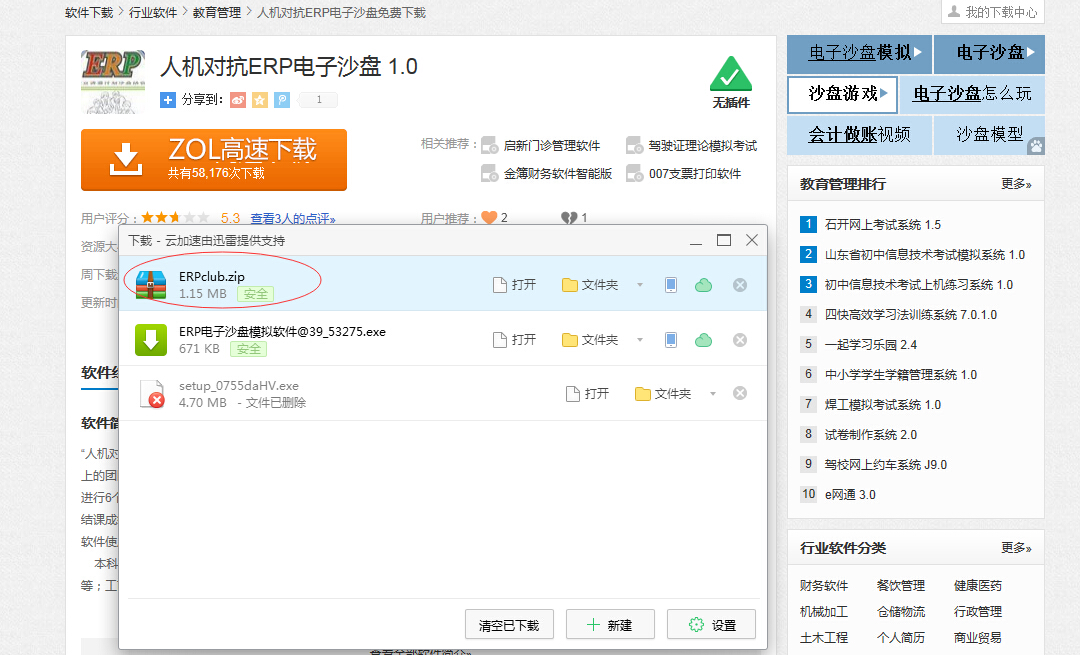
Task: Rate using the user rating stars
Action: (x=175, y=217)
